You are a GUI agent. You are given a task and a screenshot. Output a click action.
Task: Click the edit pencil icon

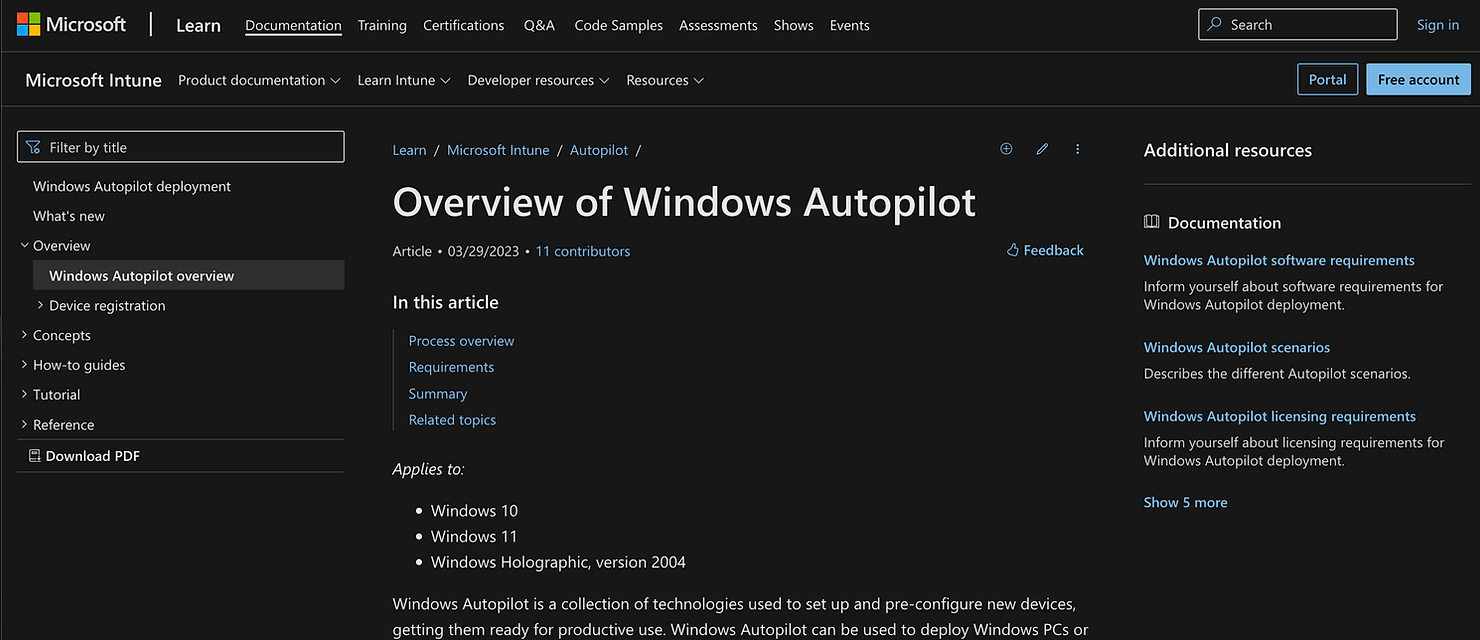pyautogui.click(x=1042, y=149)
